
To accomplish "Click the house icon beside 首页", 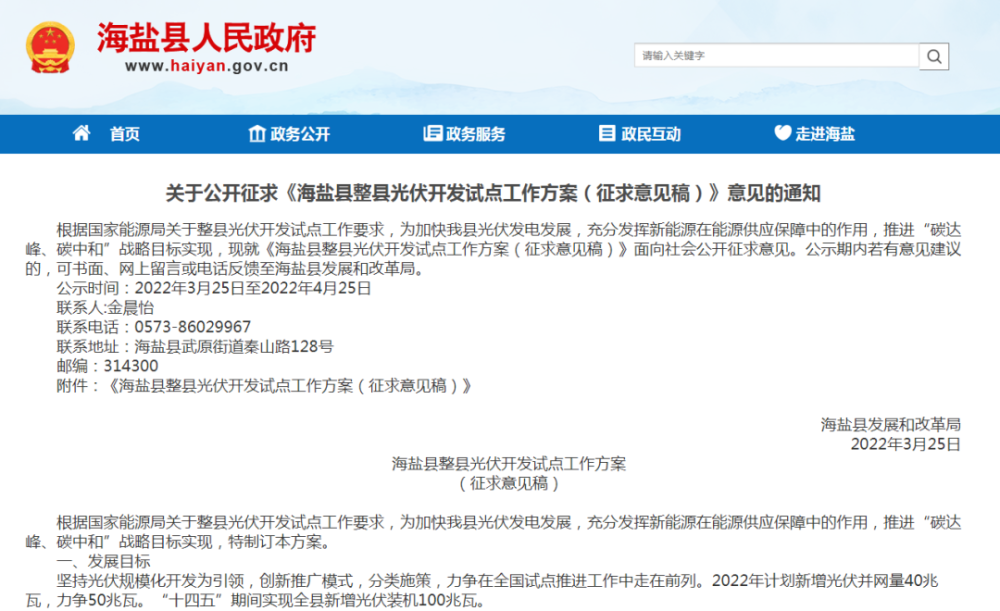I will tap(81, 134).
